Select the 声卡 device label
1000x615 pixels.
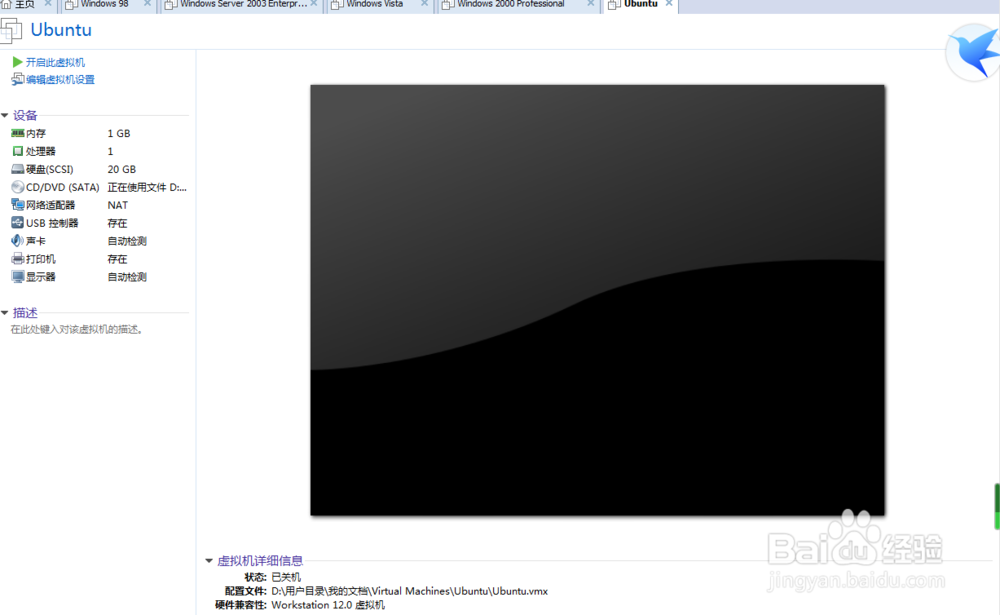coord(36,241)
